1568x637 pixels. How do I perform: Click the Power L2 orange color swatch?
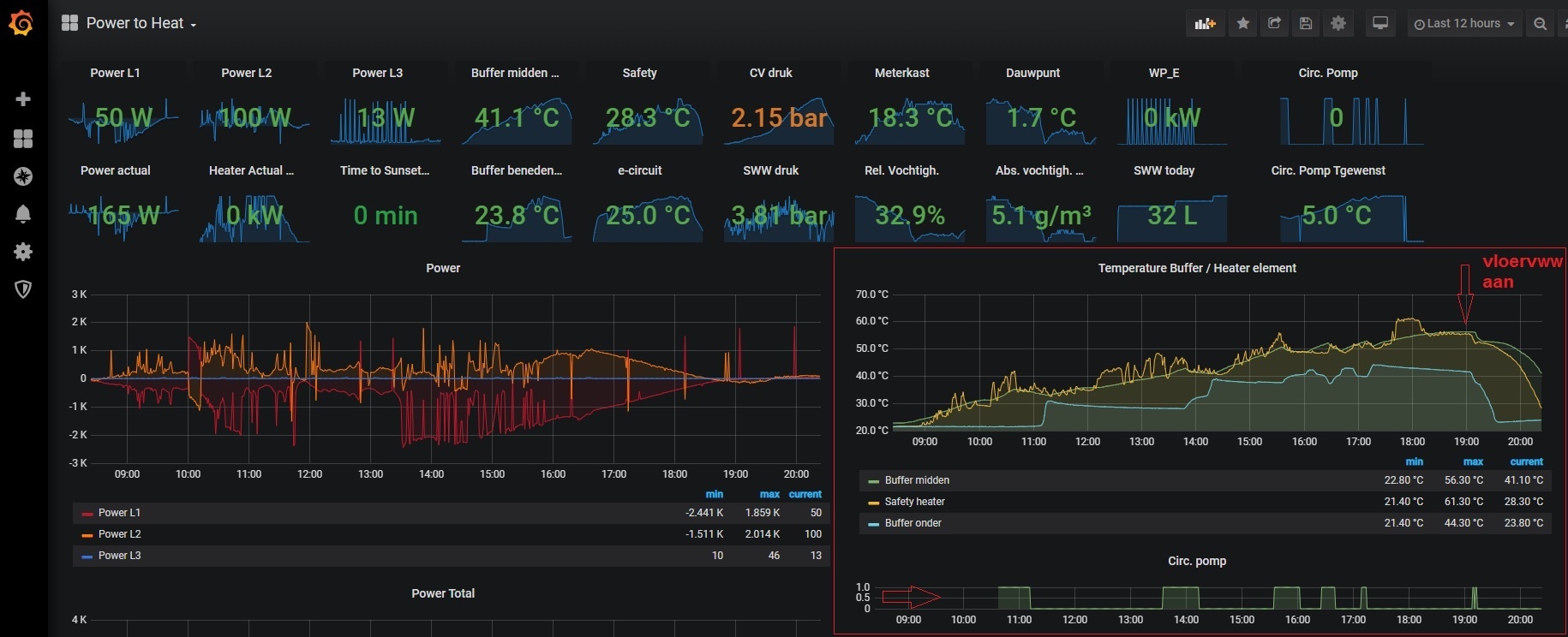click(x=87, y=534)
